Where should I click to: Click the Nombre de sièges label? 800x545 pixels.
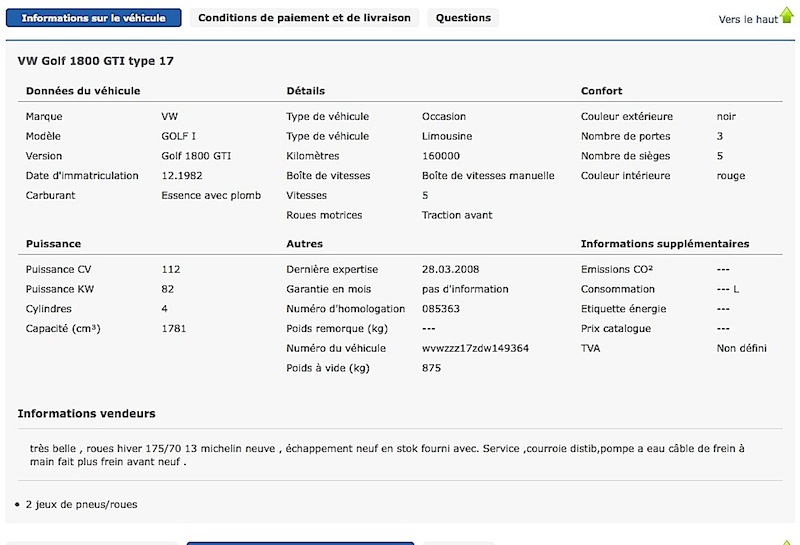625,156
